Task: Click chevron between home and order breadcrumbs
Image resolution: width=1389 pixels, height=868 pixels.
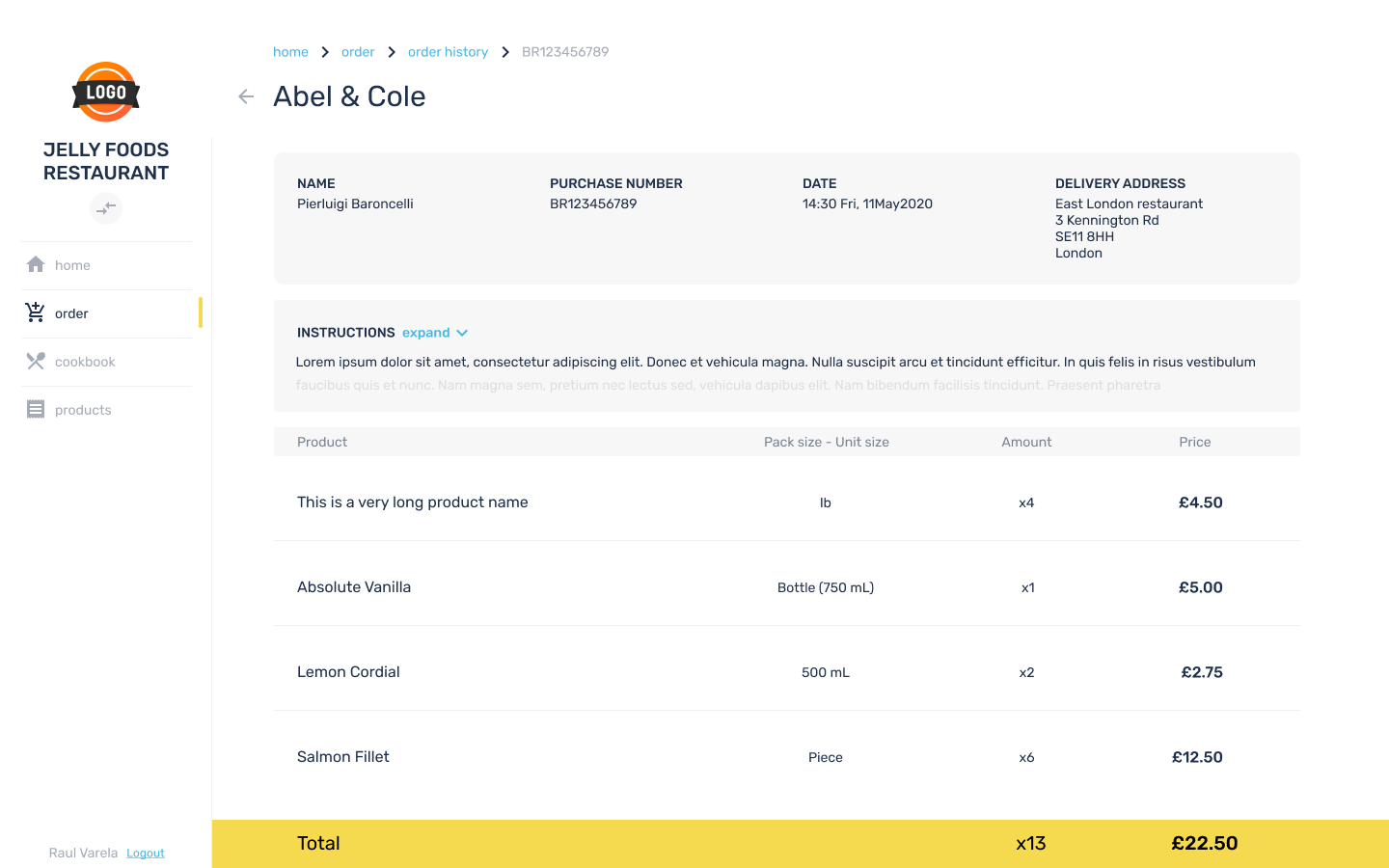Action: click(325, 52)
